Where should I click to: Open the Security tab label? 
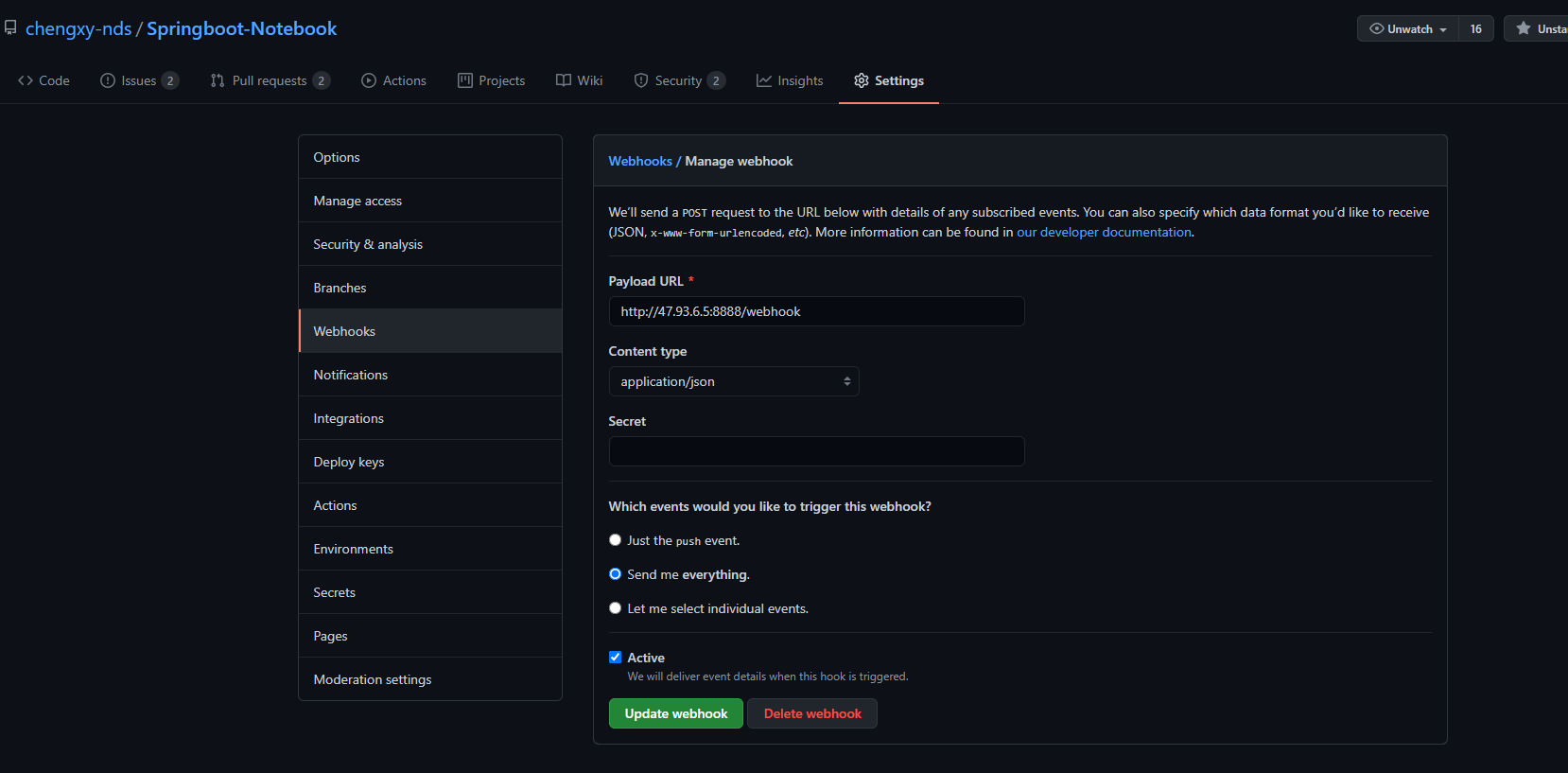(678, 80)
